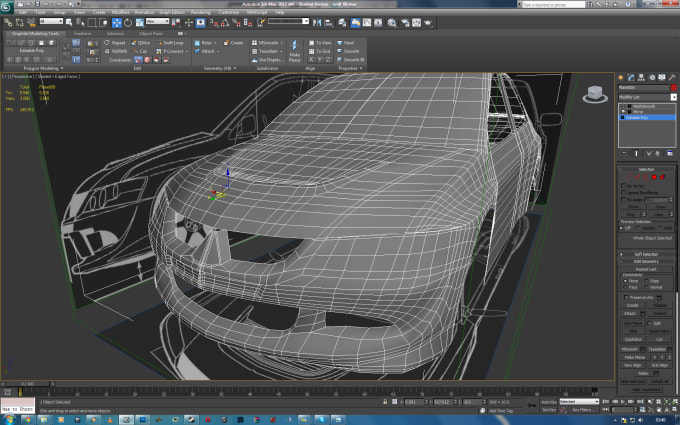This screenshot has width=680, height=425.
Task: Open the Customize menu
Action: click(229, 12)
